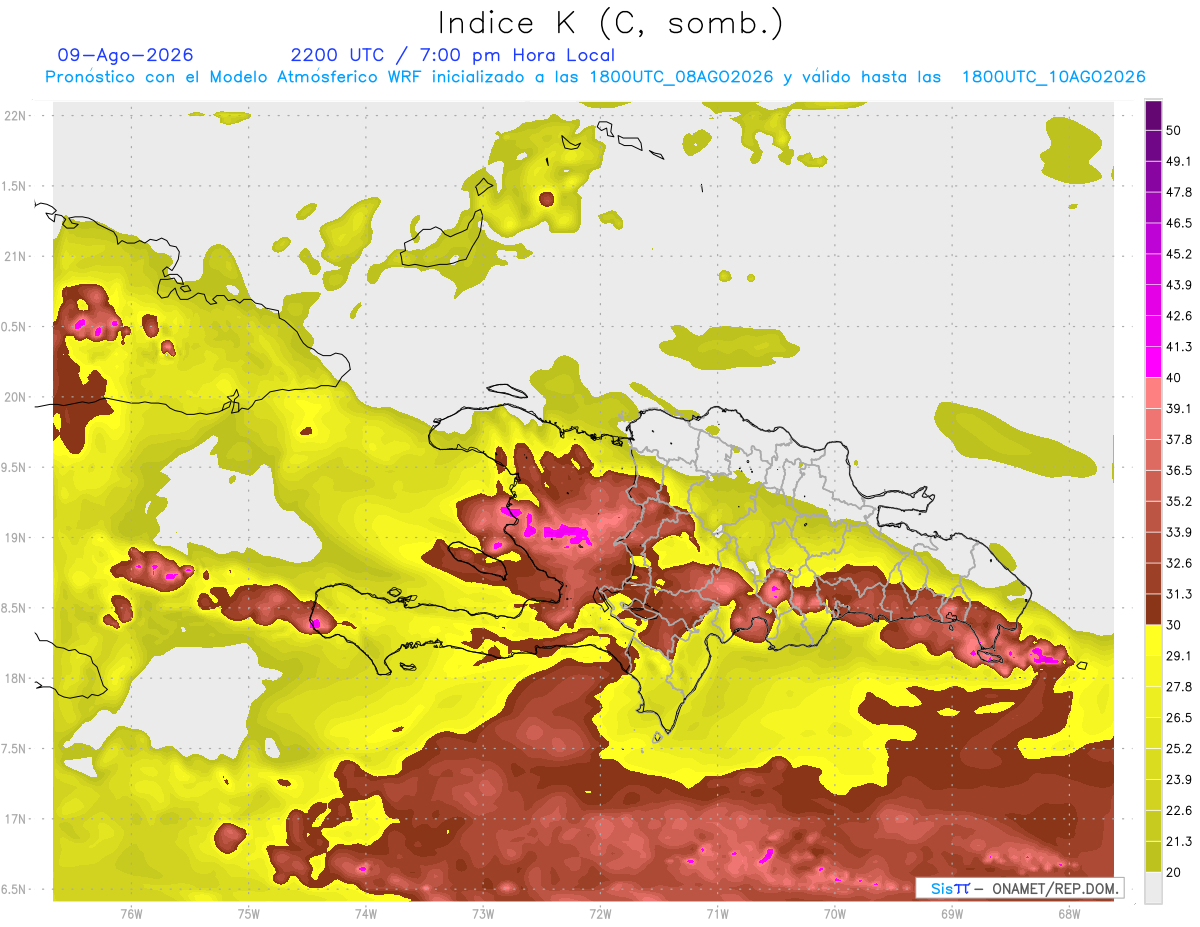
Task: Click the colorbar value 36.5
Action: [1179, 470]
